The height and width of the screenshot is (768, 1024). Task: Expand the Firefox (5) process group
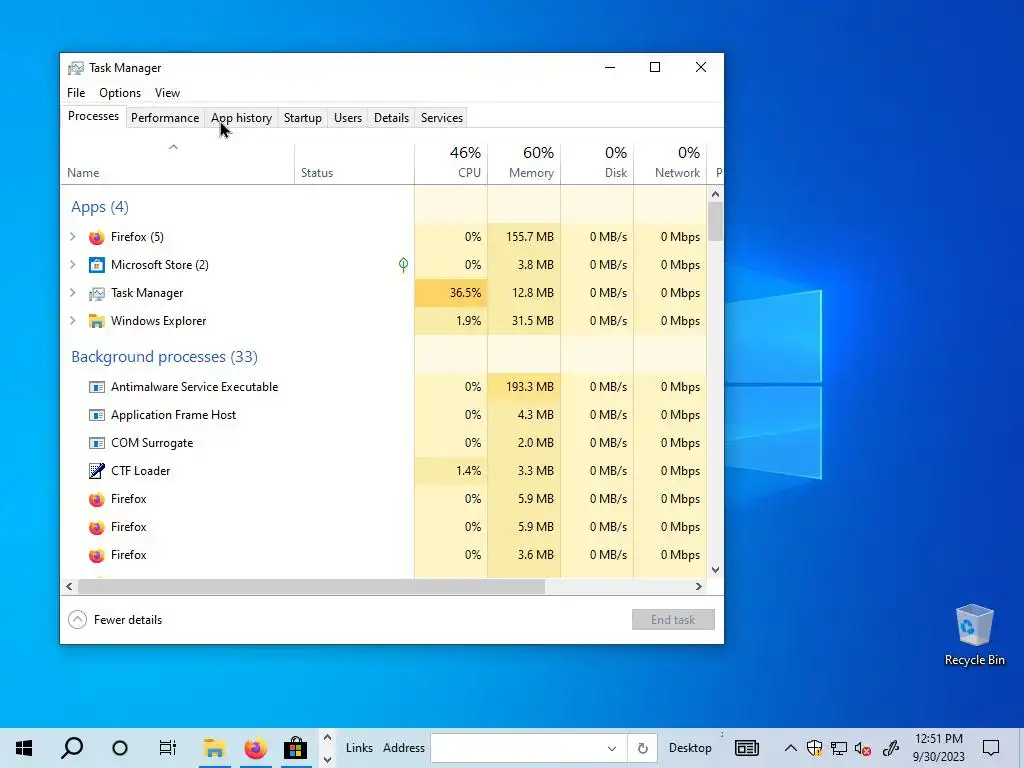pos(73,237)
